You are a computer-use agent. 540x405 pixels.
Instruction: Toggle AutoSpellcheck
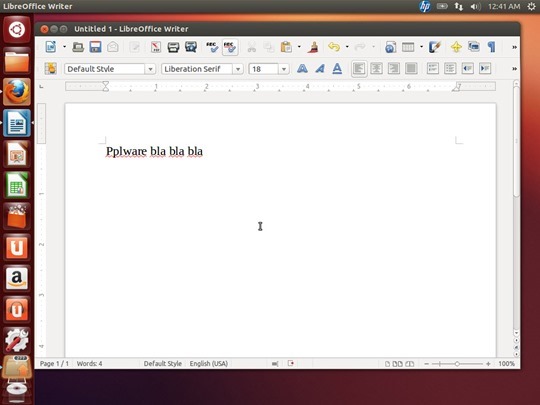pos(230,47)
